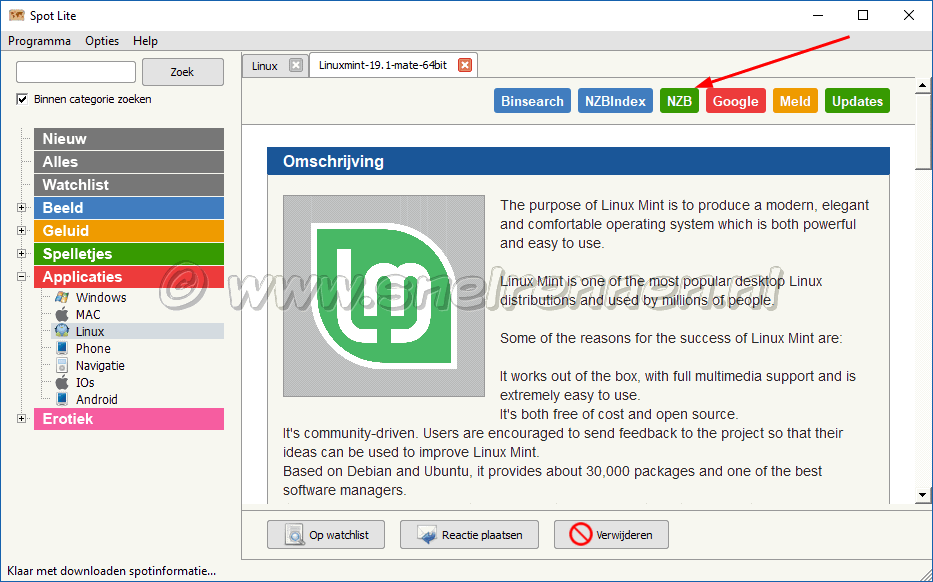933x582 pixels.
Task: Select the Navigatie subcategory
Action: coord(100,365)
